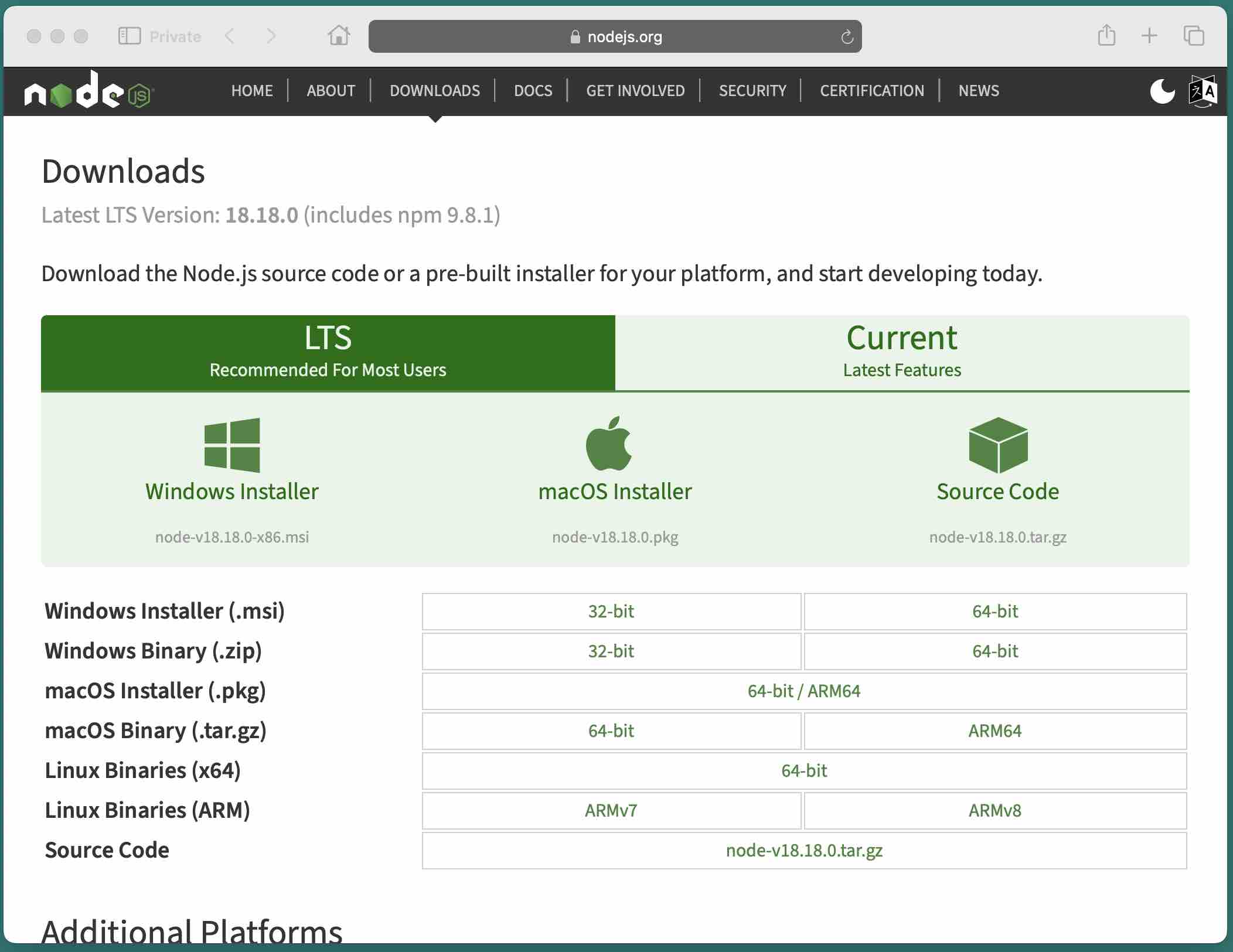Toggle dark mode moon icon
The height and width of the screenshot is (952, 1233).
coord(1162,91)
